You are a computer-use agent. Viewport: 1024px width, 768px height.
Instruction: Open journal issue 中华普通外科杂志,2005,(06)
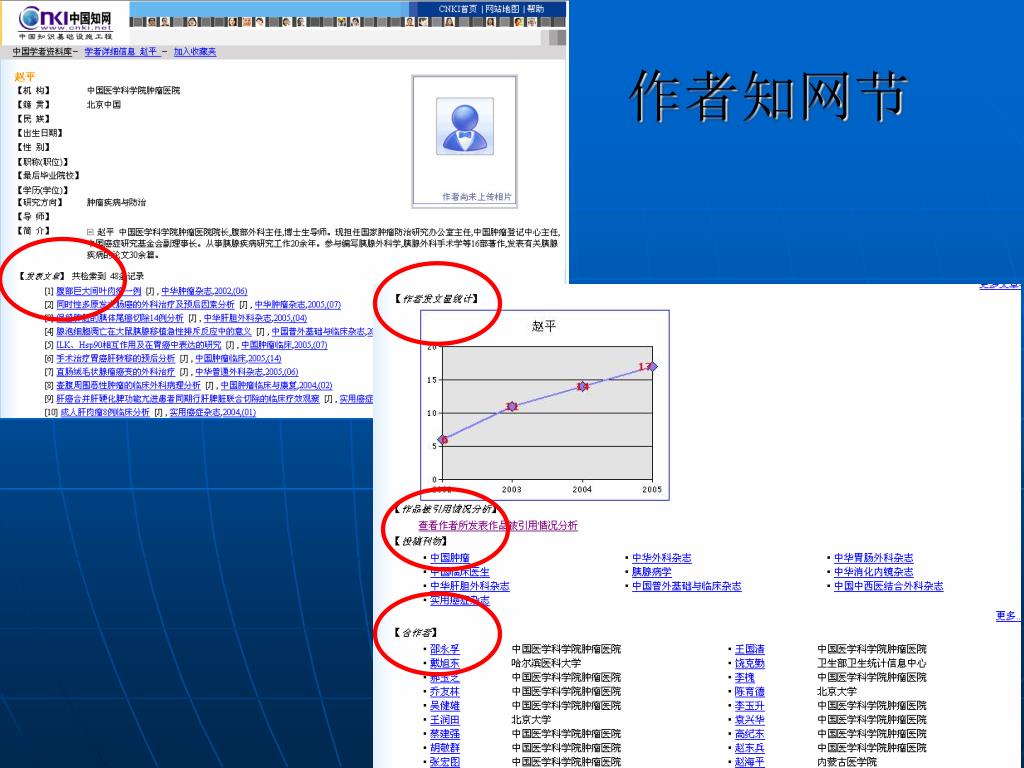(247, 372)
